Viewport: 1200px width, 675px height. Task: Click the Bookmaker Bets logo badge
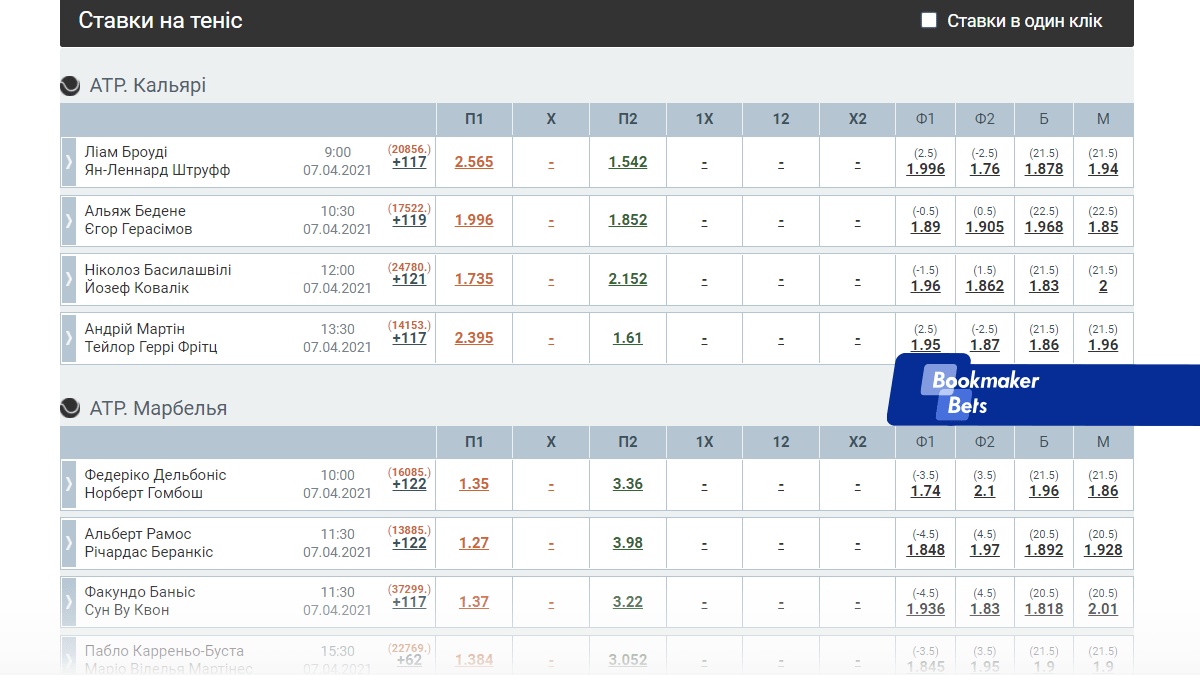click(985, 392)
